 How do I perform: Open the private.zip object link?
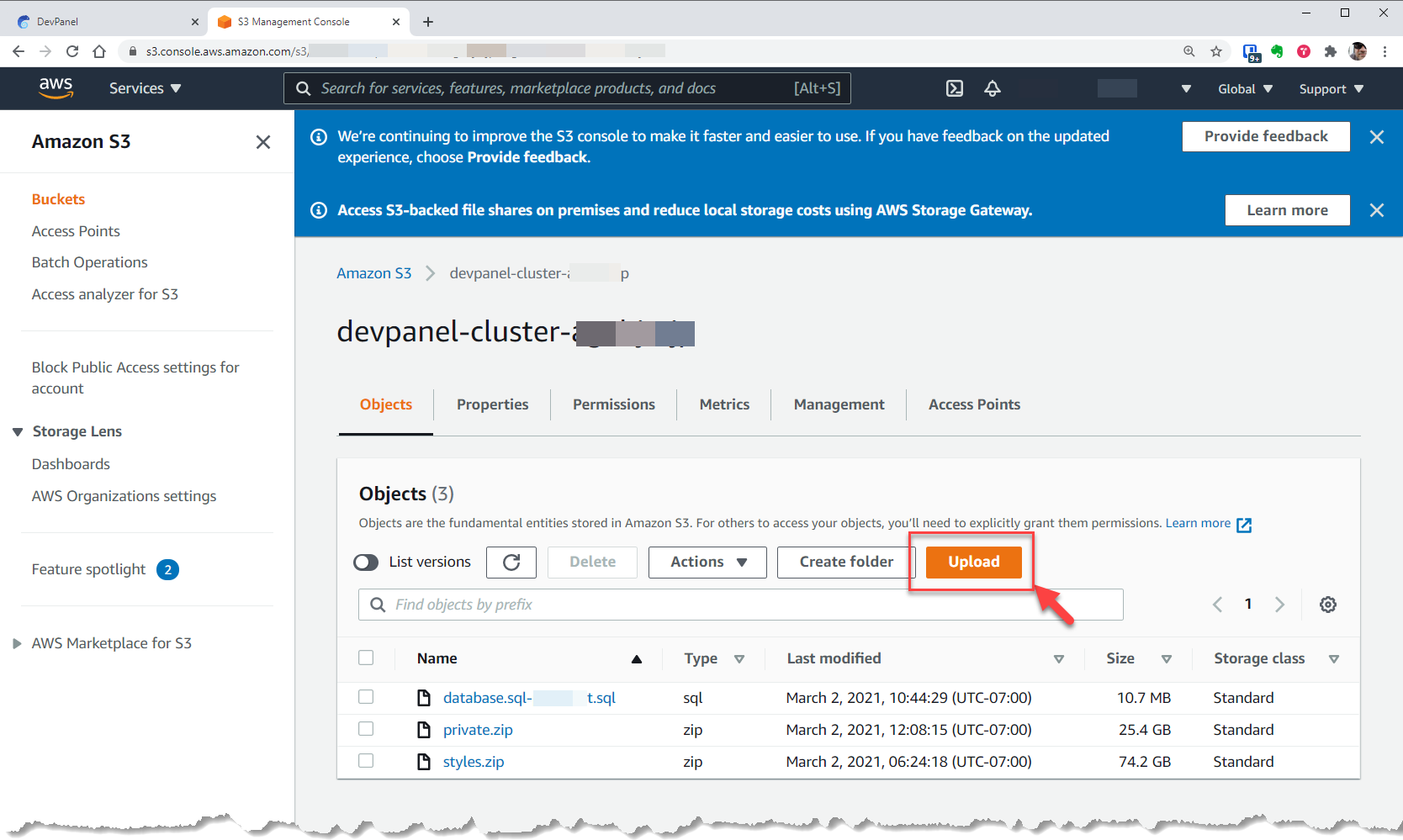point(478,730)
